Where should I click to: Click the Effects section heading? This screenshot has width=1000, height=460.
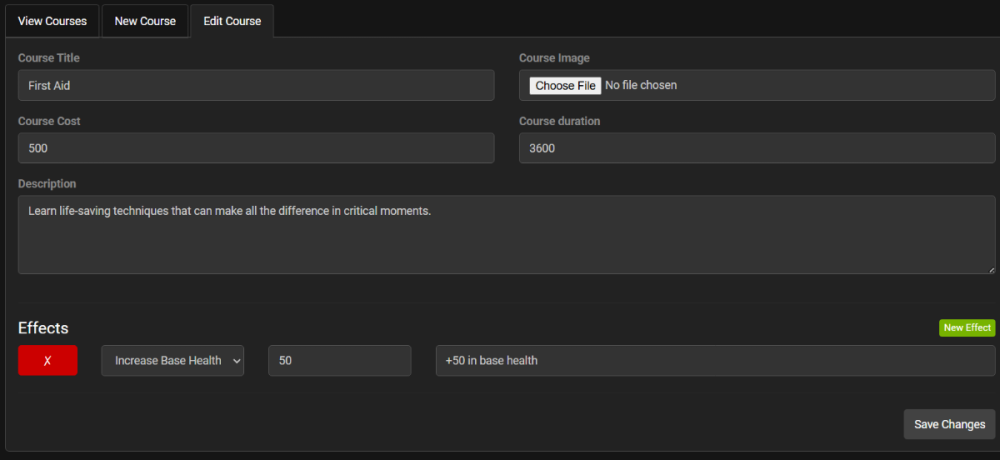[43, 328]
